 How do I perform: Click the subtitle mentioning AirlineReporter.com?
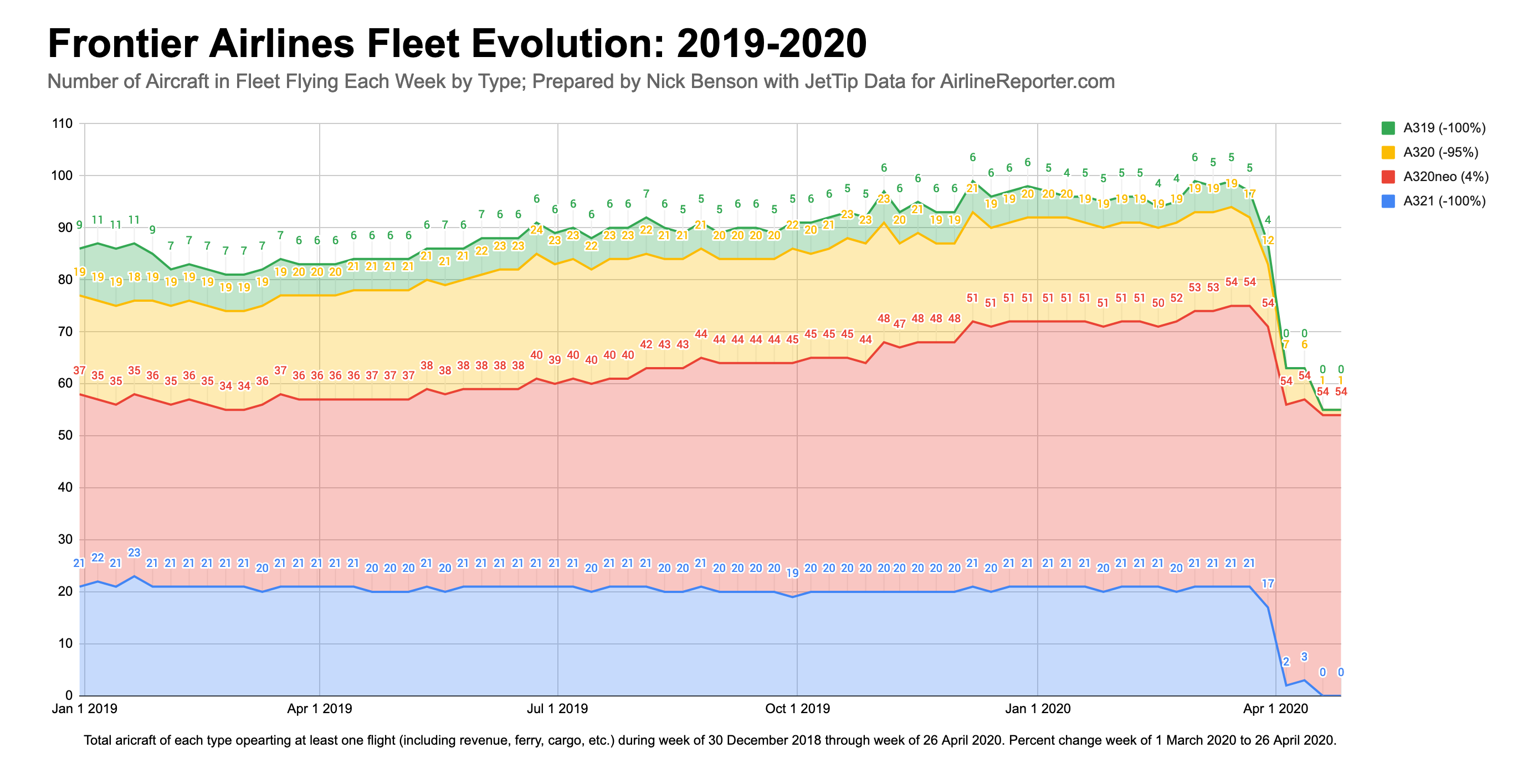(581, 81)
